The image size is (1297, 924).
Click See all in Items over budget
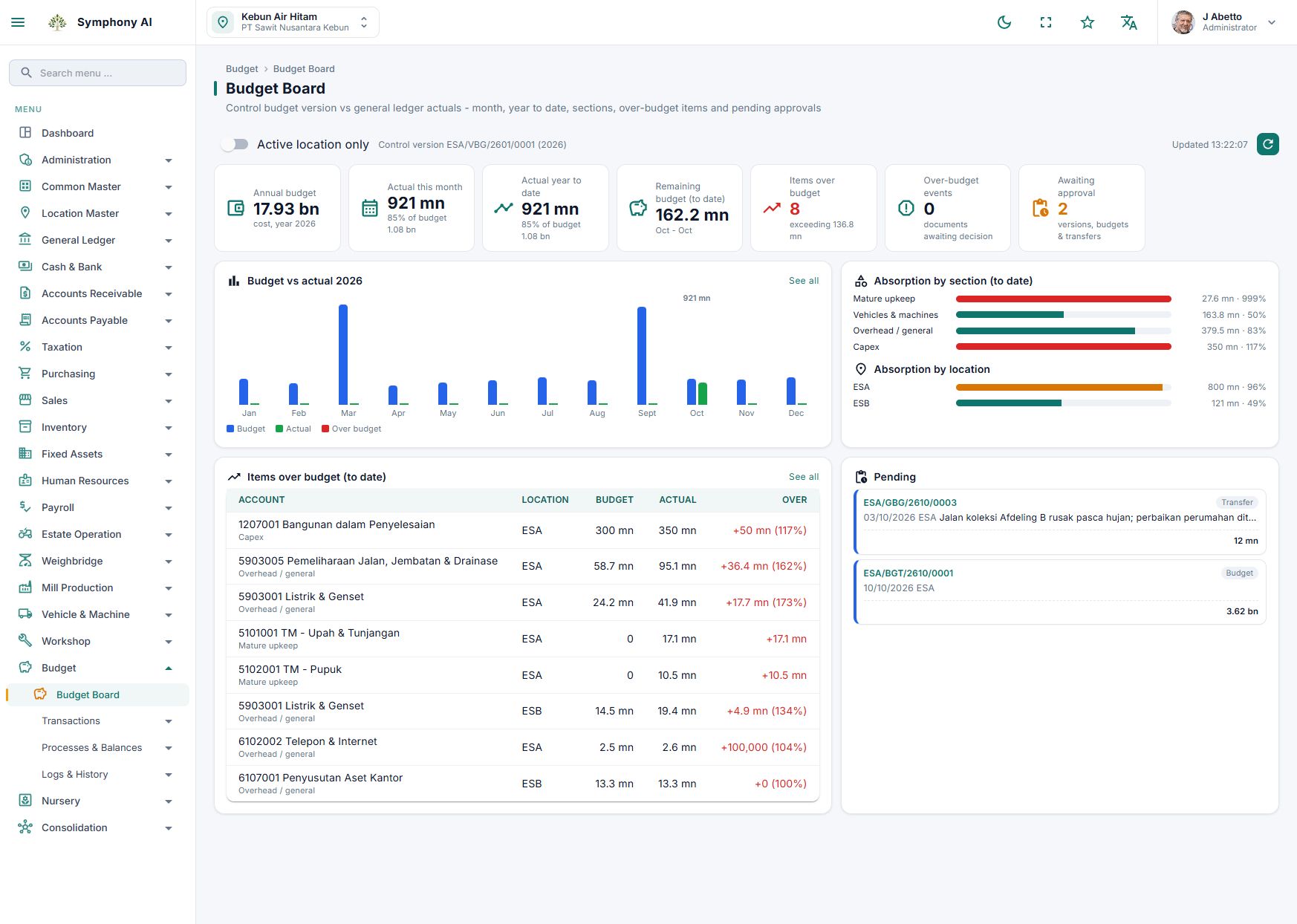click(x=804, y=477)
